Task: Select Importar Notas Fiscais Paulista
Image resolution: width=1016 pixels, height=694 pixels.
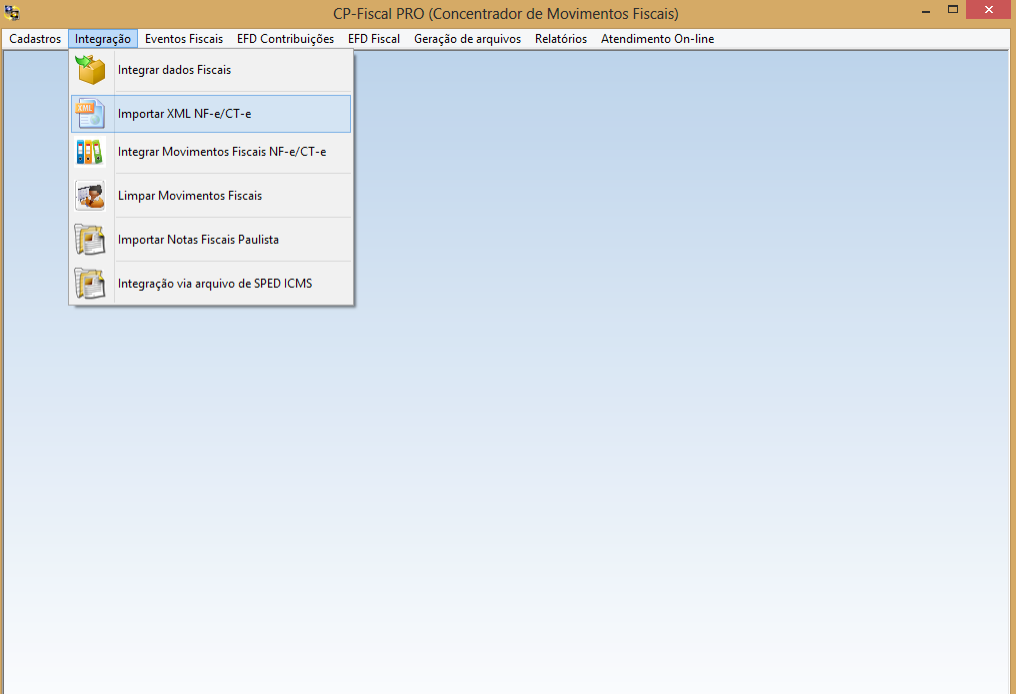Action: 211,240
